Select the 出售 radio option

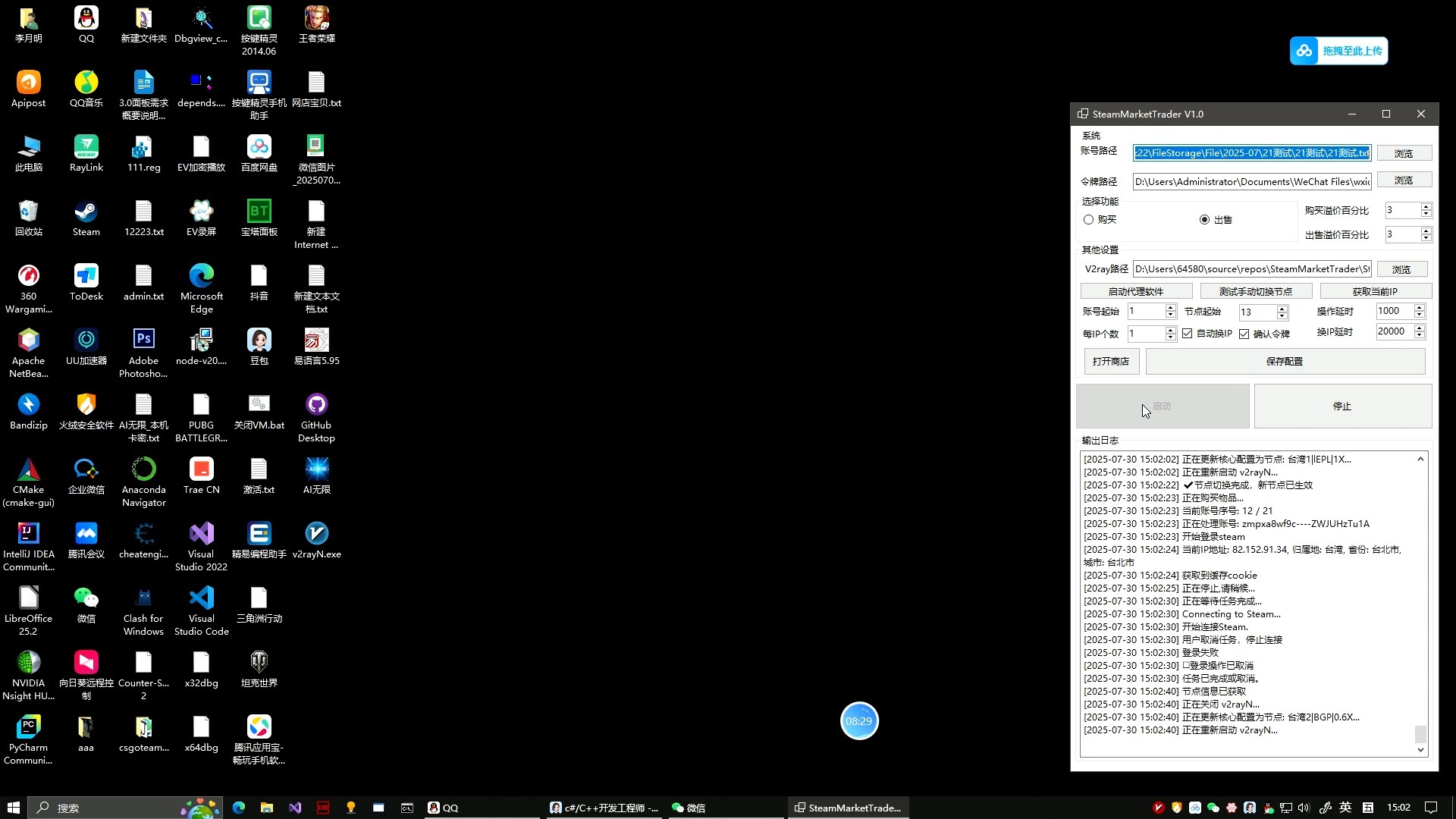pos(1216,219)
